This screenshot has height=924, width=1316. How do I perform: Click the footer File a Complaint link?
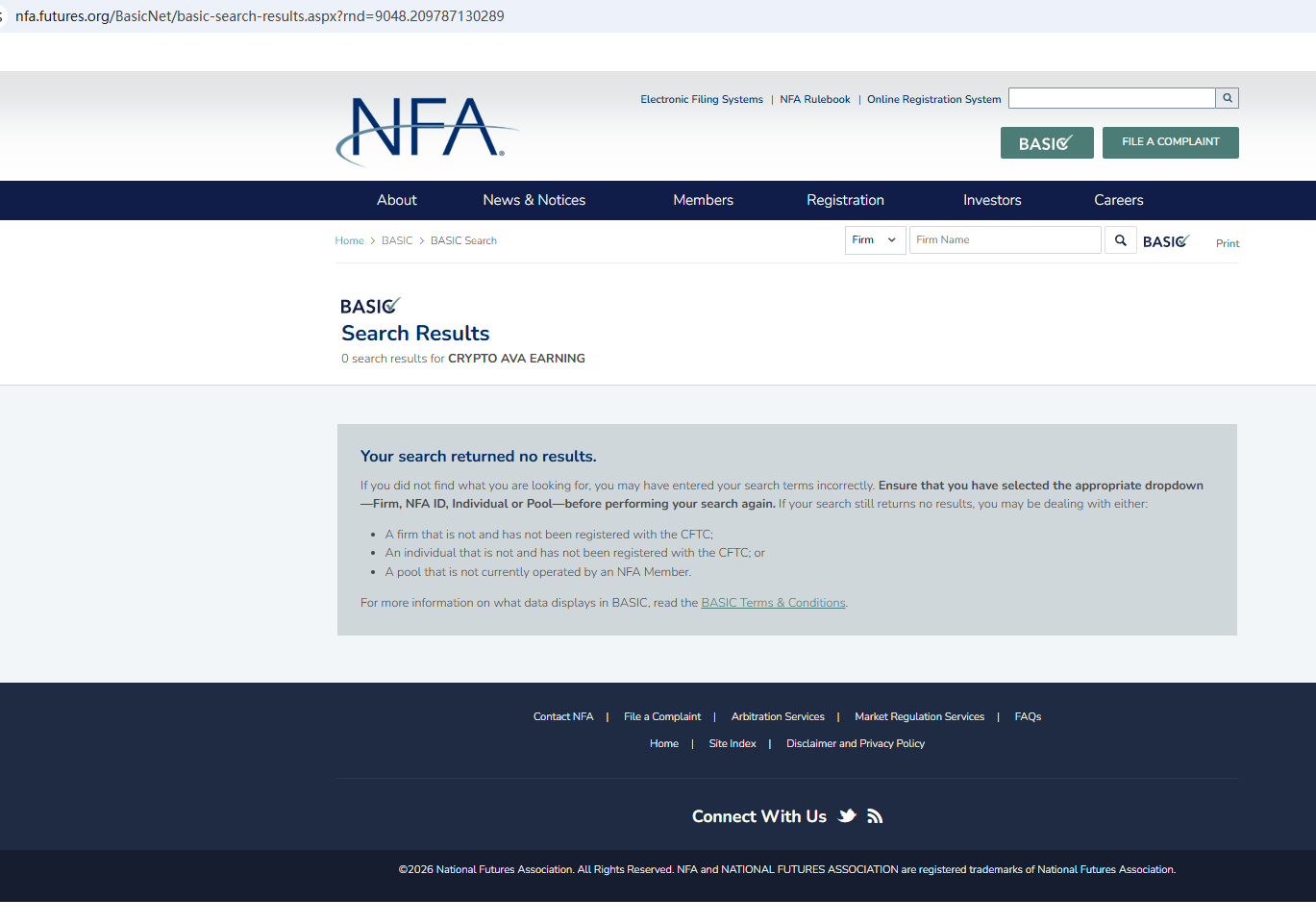pyautogui.click(x=662, y=717)
